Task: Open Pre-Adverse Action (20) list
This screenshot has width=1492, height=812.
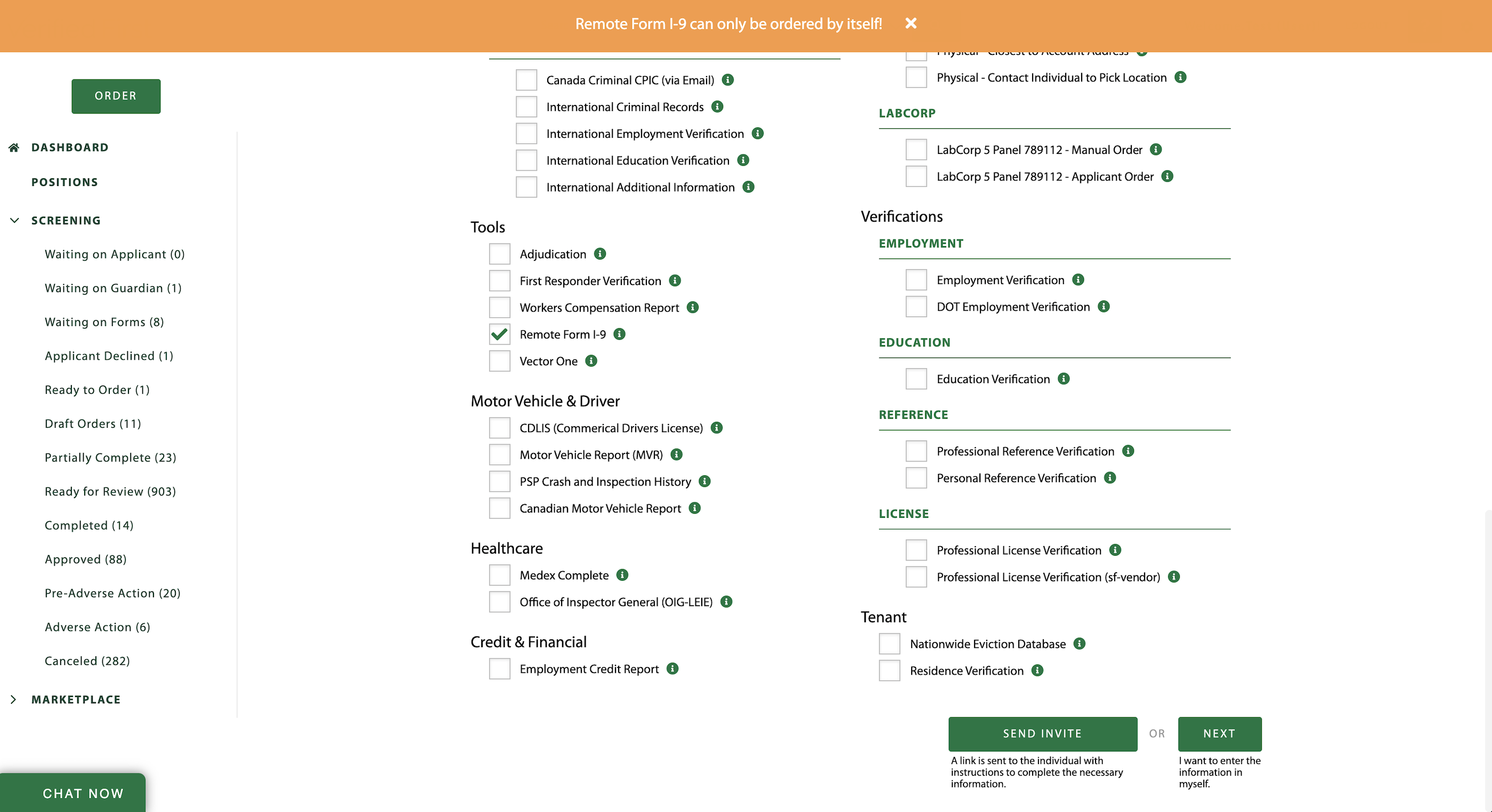Action: coord(113,593)
